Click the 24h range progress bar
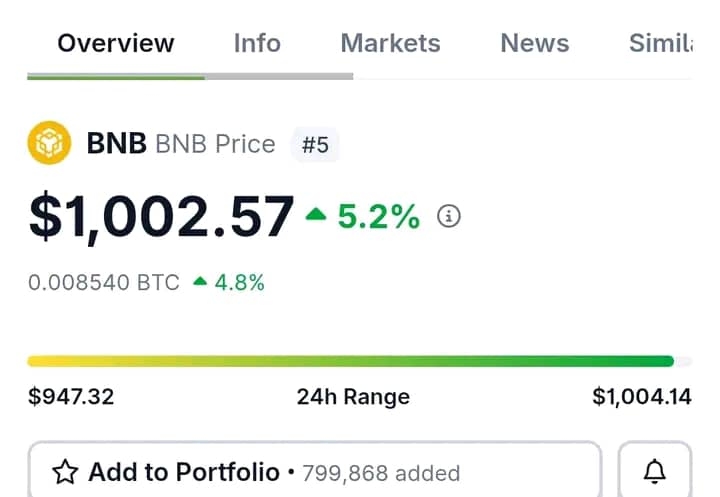The image size is (720, 497). pyautogui.click(x=350, y=361)
